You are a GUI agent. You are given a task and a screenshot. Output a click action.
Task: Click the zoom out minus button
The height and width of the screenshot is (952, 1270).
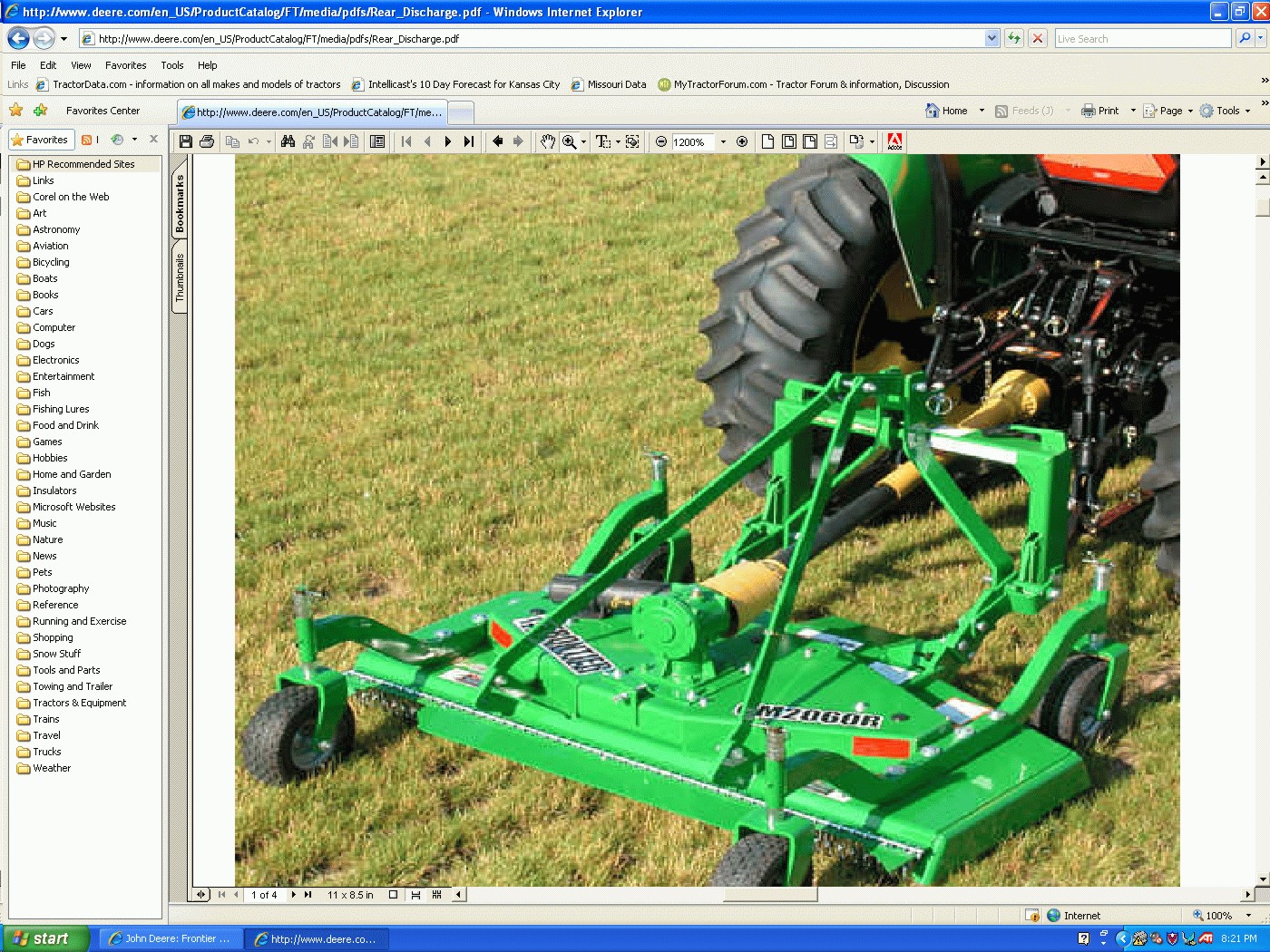(661, 141)
